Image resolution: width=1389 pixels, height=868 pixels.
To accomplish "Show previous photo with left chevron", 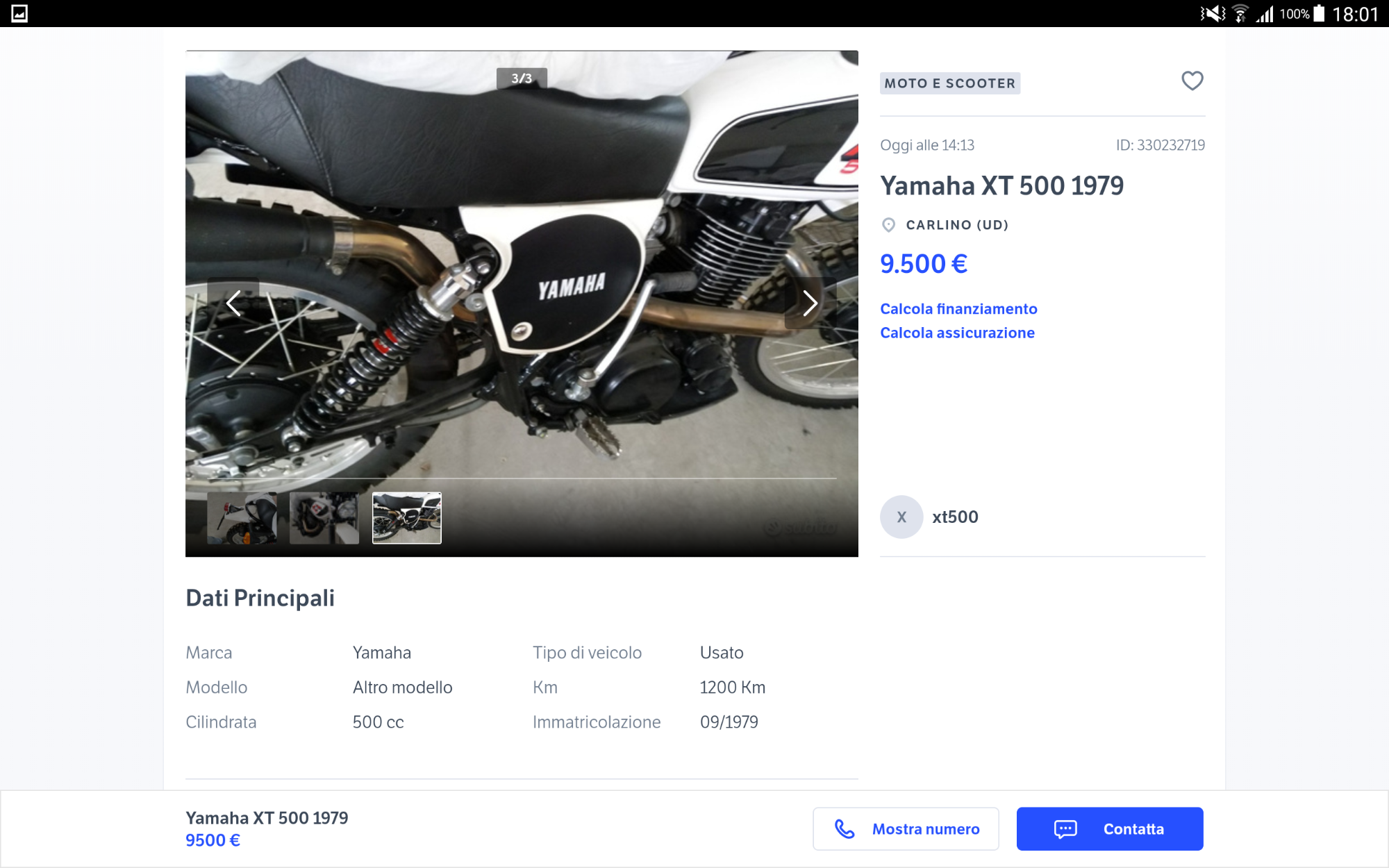I will coord(233,303).
